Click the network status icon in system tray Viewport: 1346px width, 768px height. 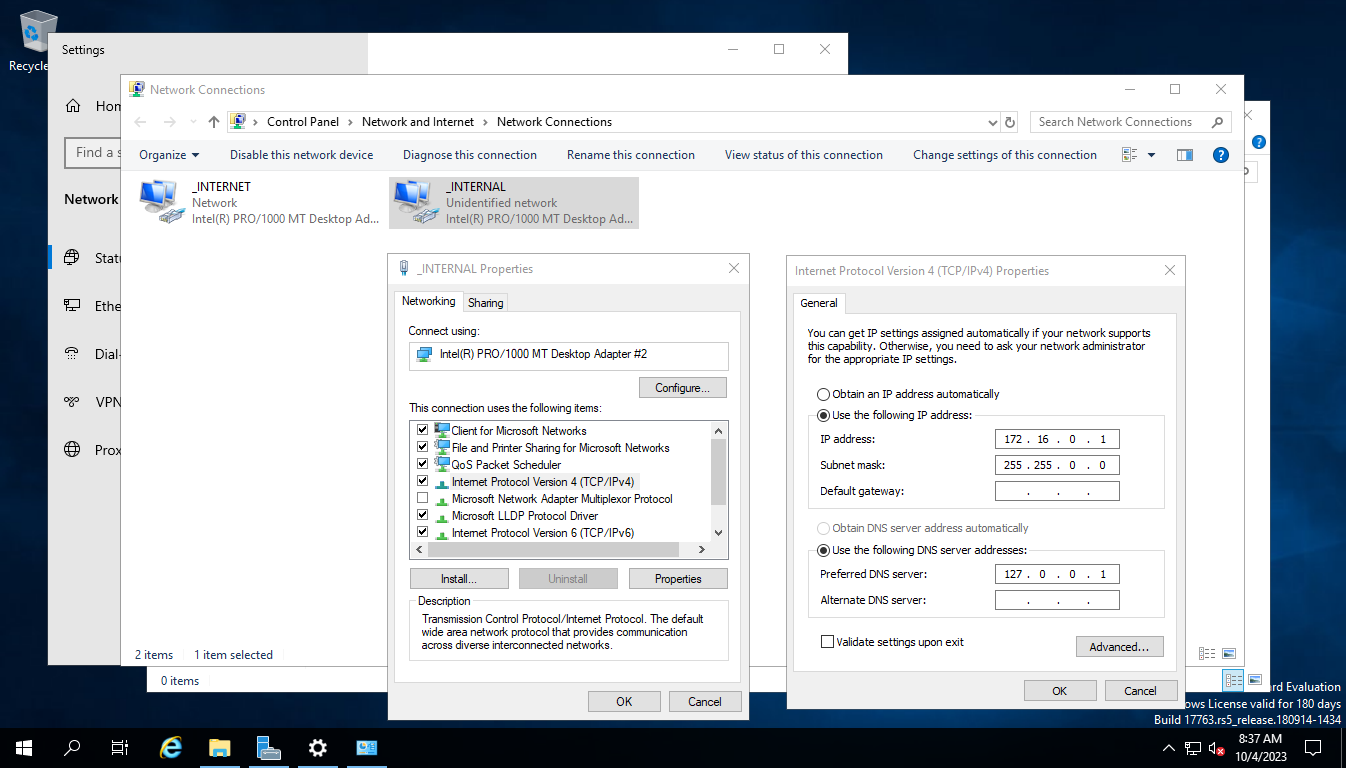click(x=1192, y=747)
